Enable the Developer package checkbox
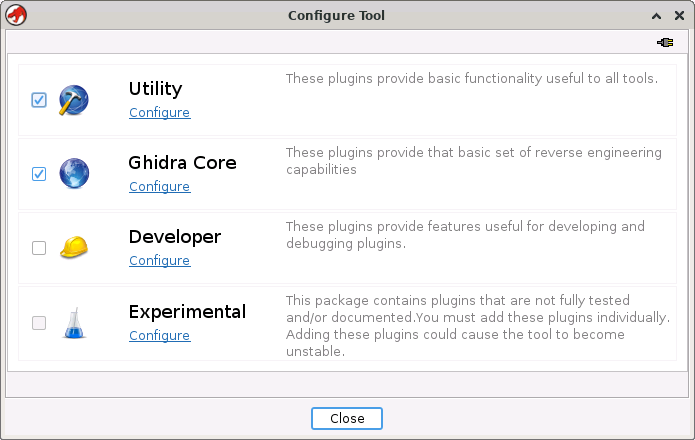This screenshot has width=695, height=440. pyautogui.click(x=39, y=248)
